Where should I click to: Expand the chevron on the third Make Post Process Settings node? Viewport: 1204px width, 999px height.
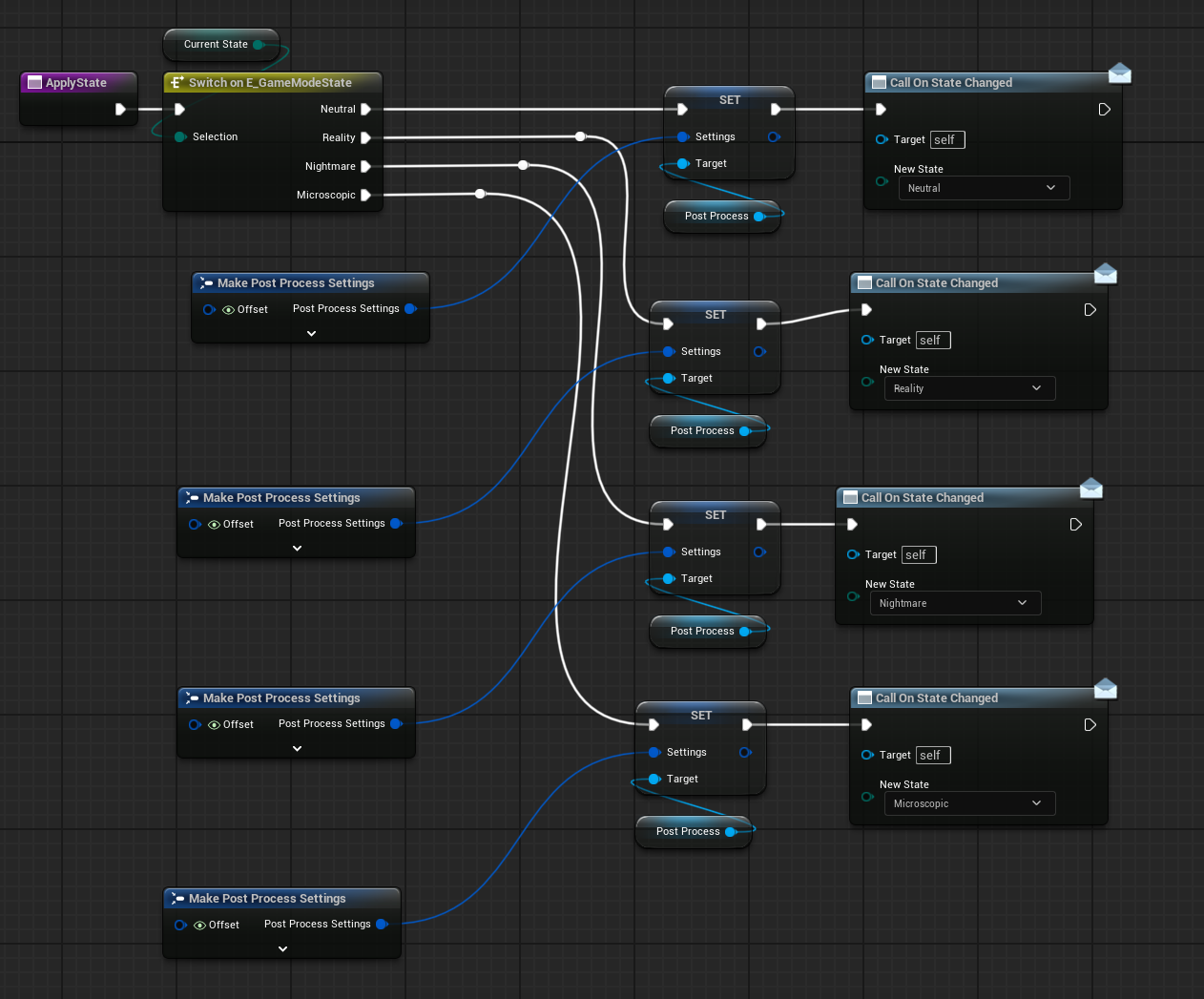pos(296,748)
